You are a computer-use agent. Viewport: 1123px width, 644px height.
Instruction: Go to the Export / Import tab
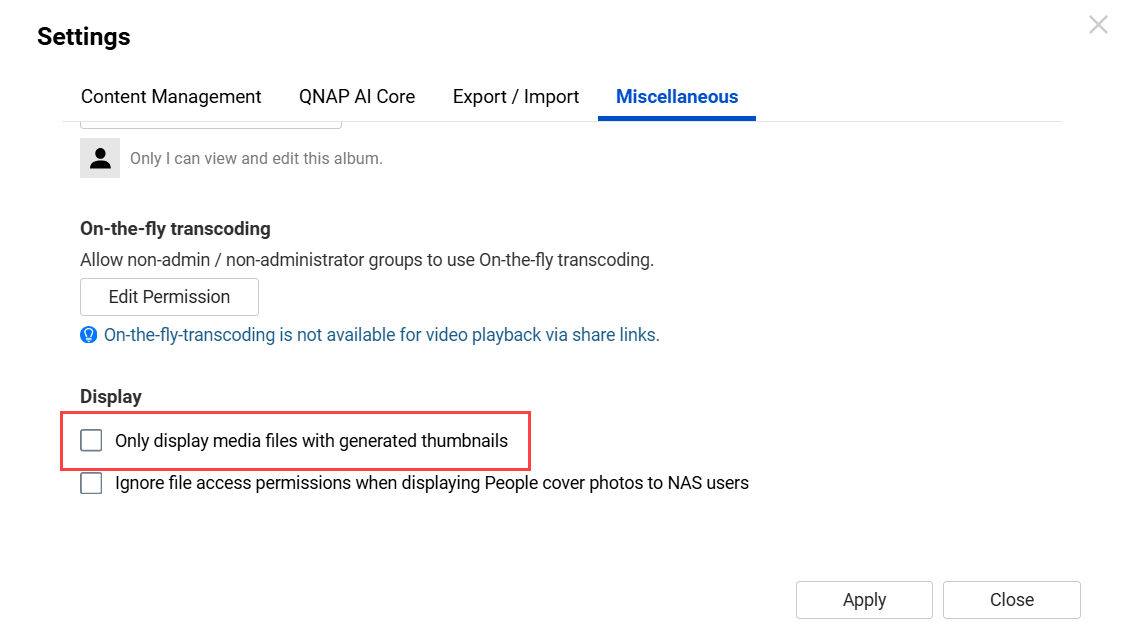tap(516, 97)
